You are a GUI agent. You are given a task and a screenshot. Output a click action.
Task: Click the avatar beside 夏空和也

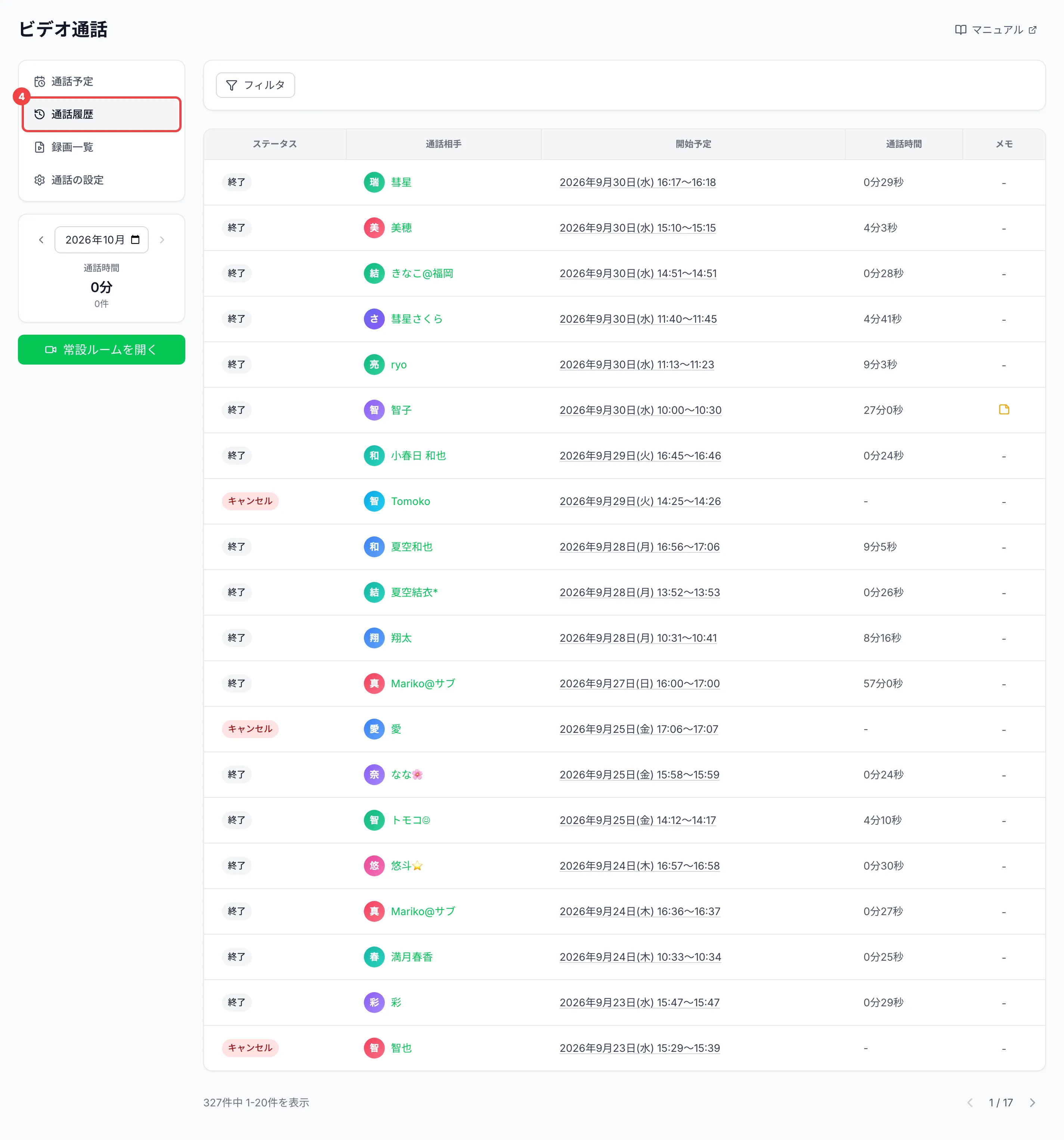pos(374,547)
